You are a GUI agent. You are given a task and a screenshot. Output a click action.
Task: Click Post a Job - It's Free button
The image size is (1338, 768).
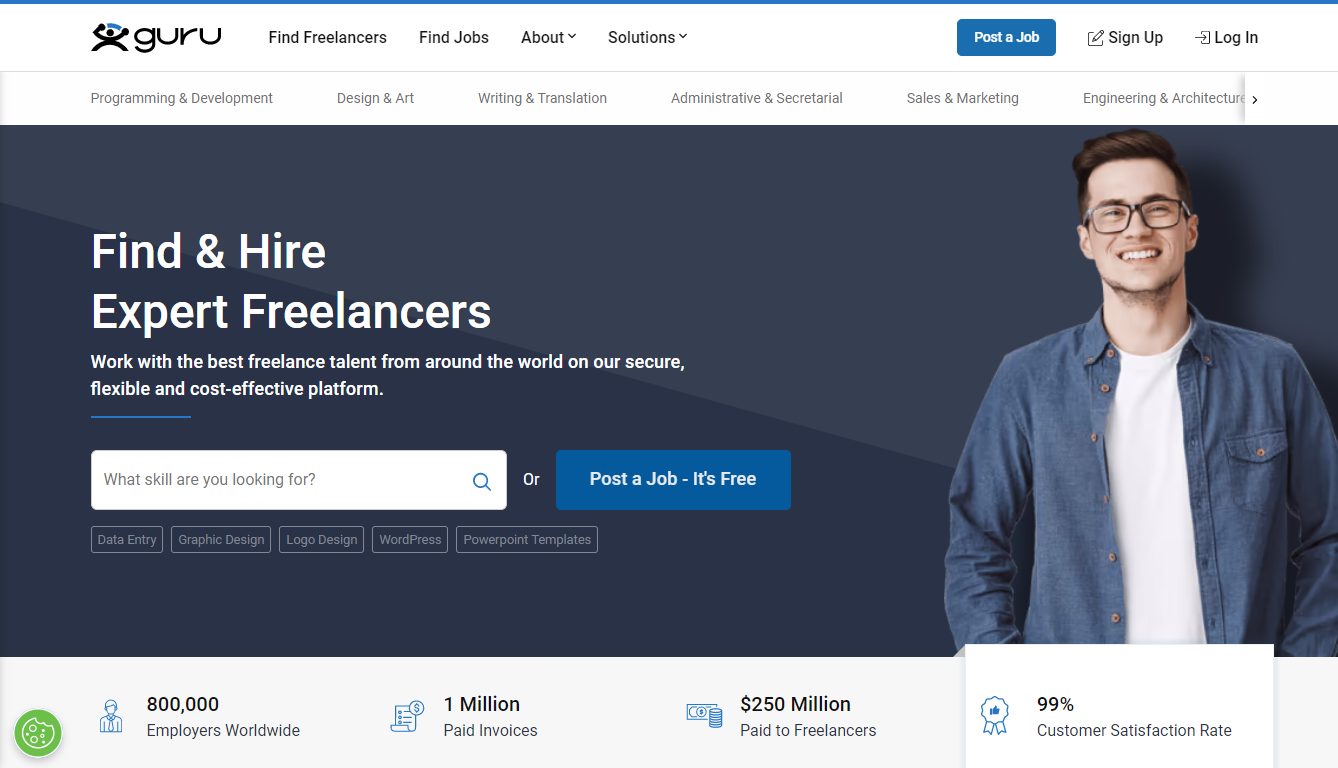673,480
